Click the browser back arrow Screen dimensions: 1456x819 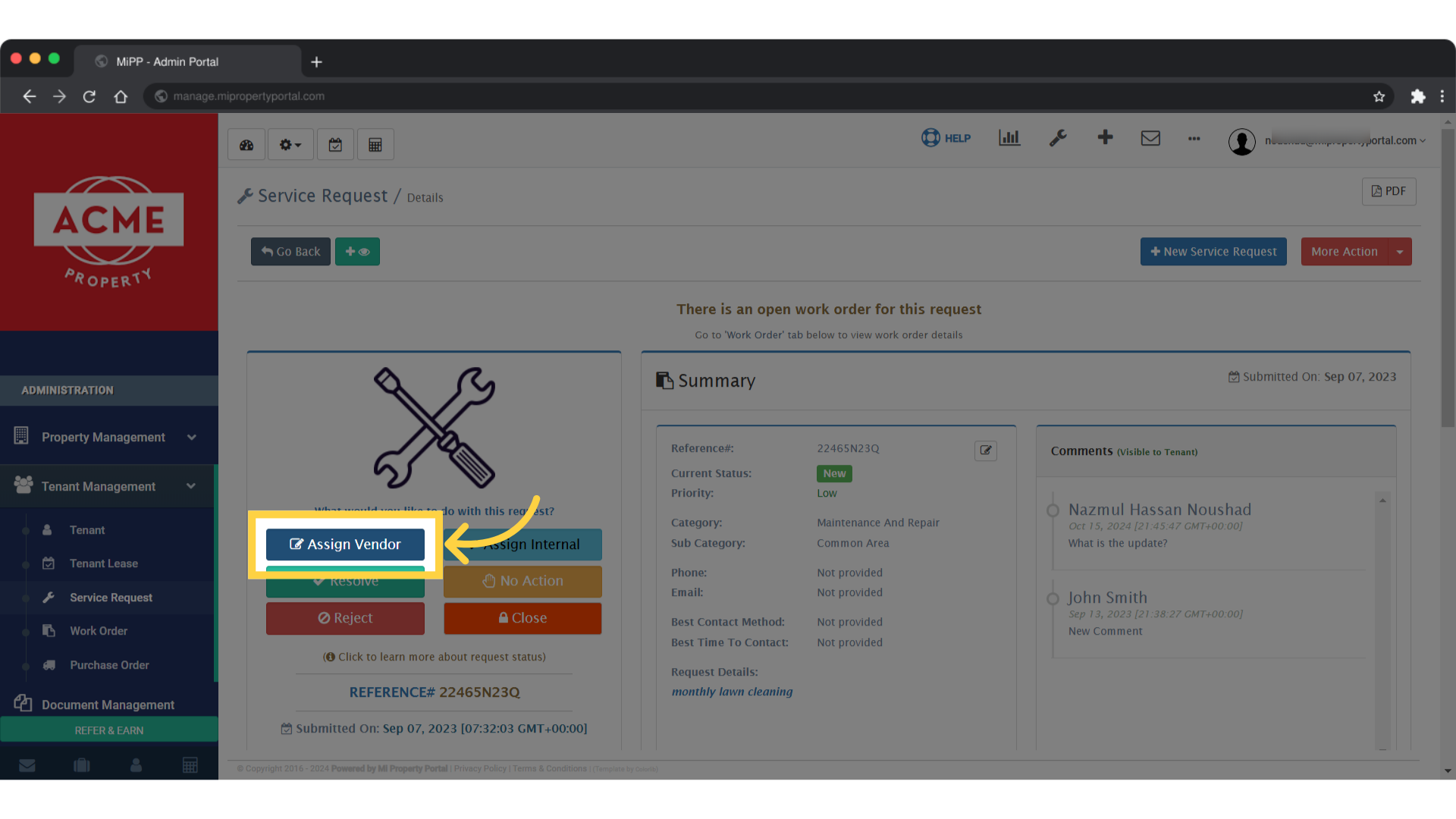coord(30,96)
